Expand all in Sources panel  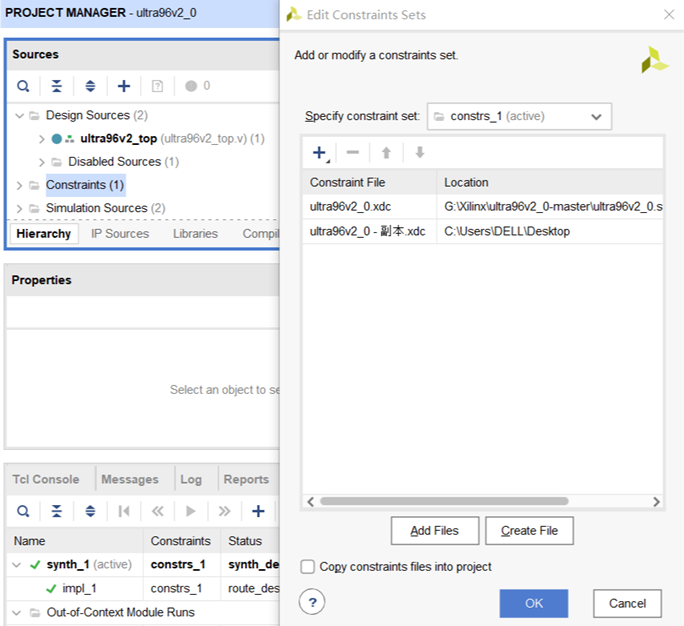point(90,86)
